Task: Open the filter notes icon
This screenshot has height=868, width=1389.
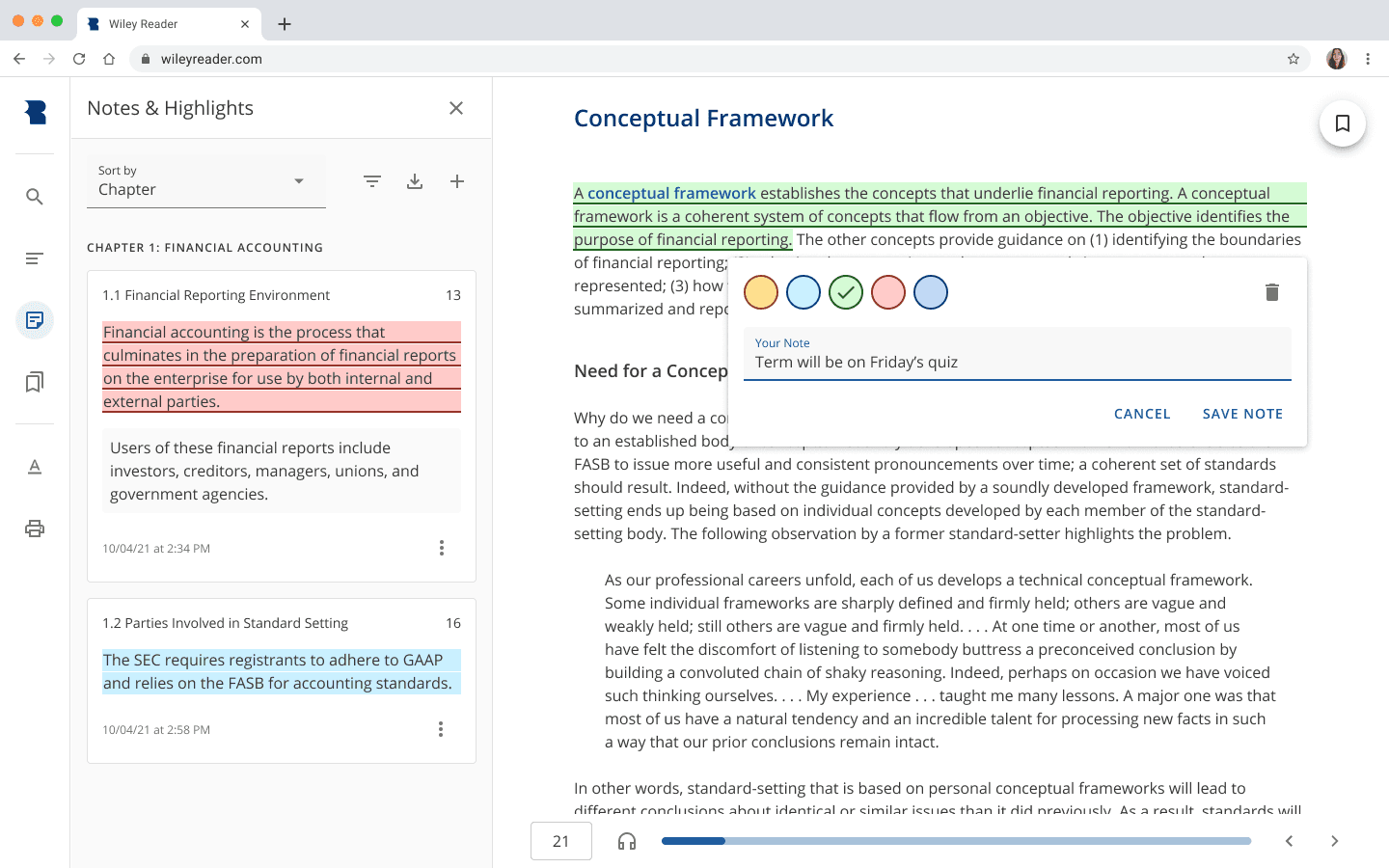Action: pos(372,181)
